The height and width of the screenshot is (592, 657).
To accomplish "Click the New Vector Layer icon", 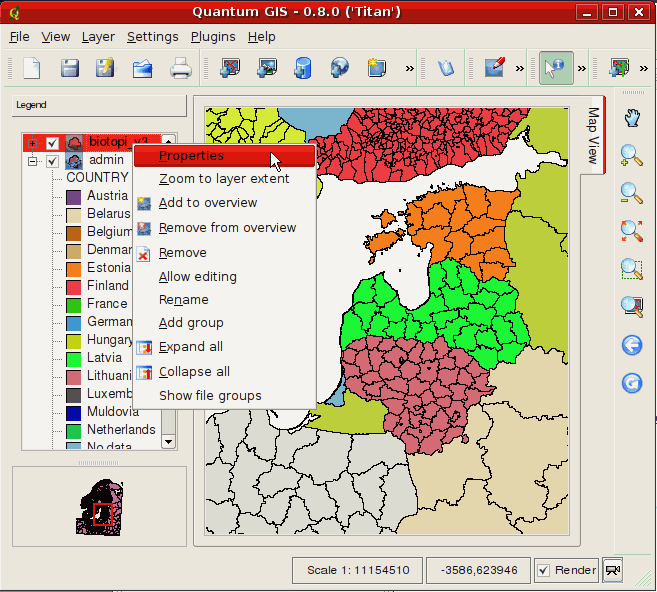I will click(376, 68).
